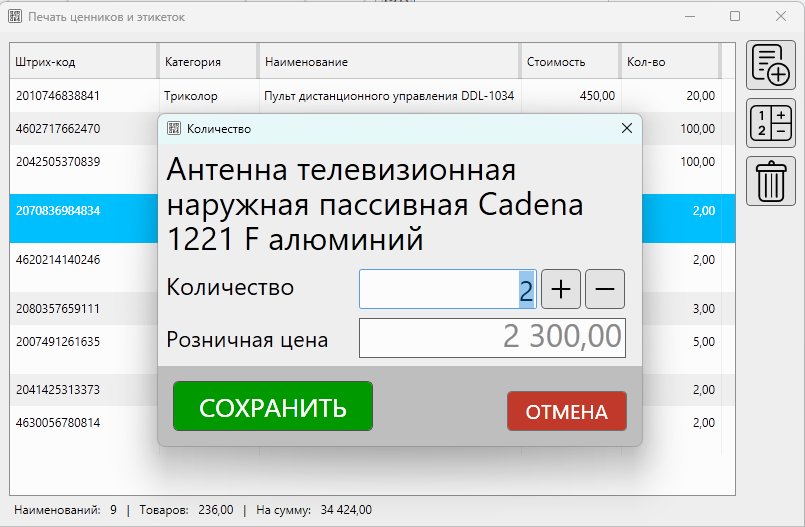The image size is (805, 527).
Task: Increase quantity with the plus button
Action: [561, 289]
